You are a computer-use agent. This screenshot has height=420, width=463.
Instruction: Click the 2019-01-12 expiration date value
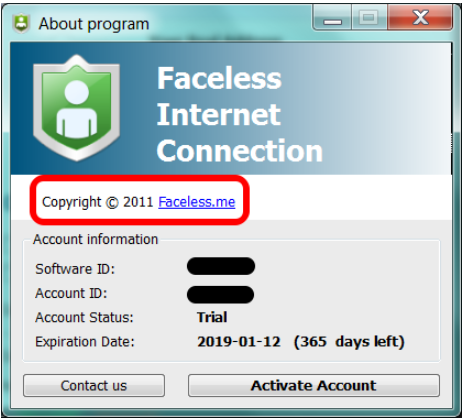click(239, 342)
